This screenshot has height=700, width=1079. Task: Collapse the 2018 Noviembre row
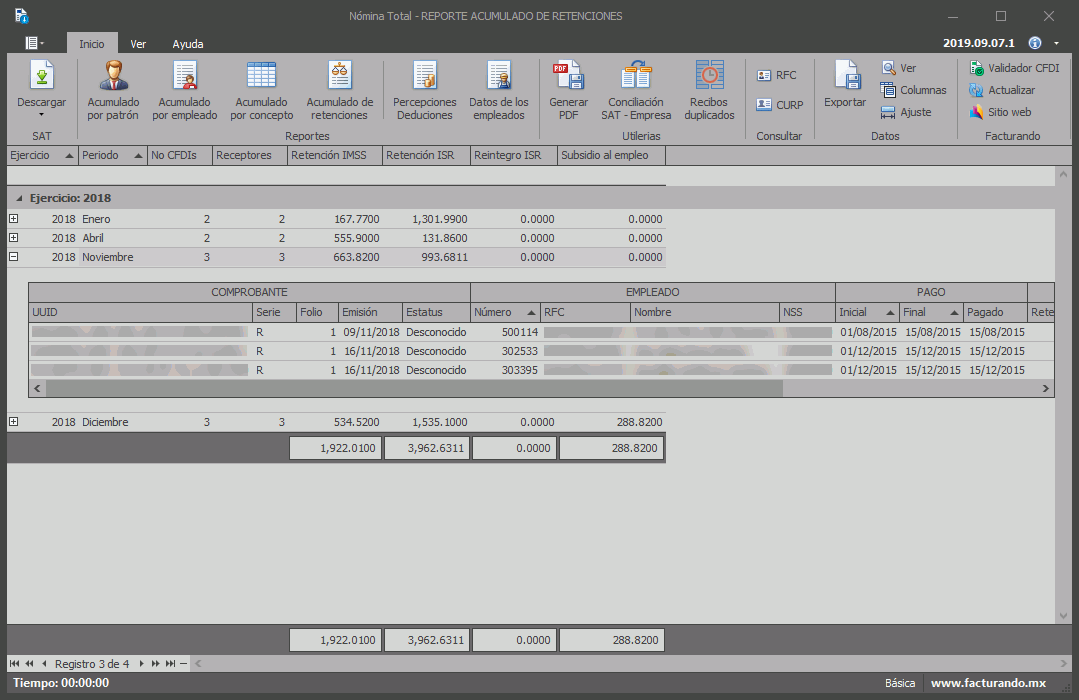coord(14,257)
